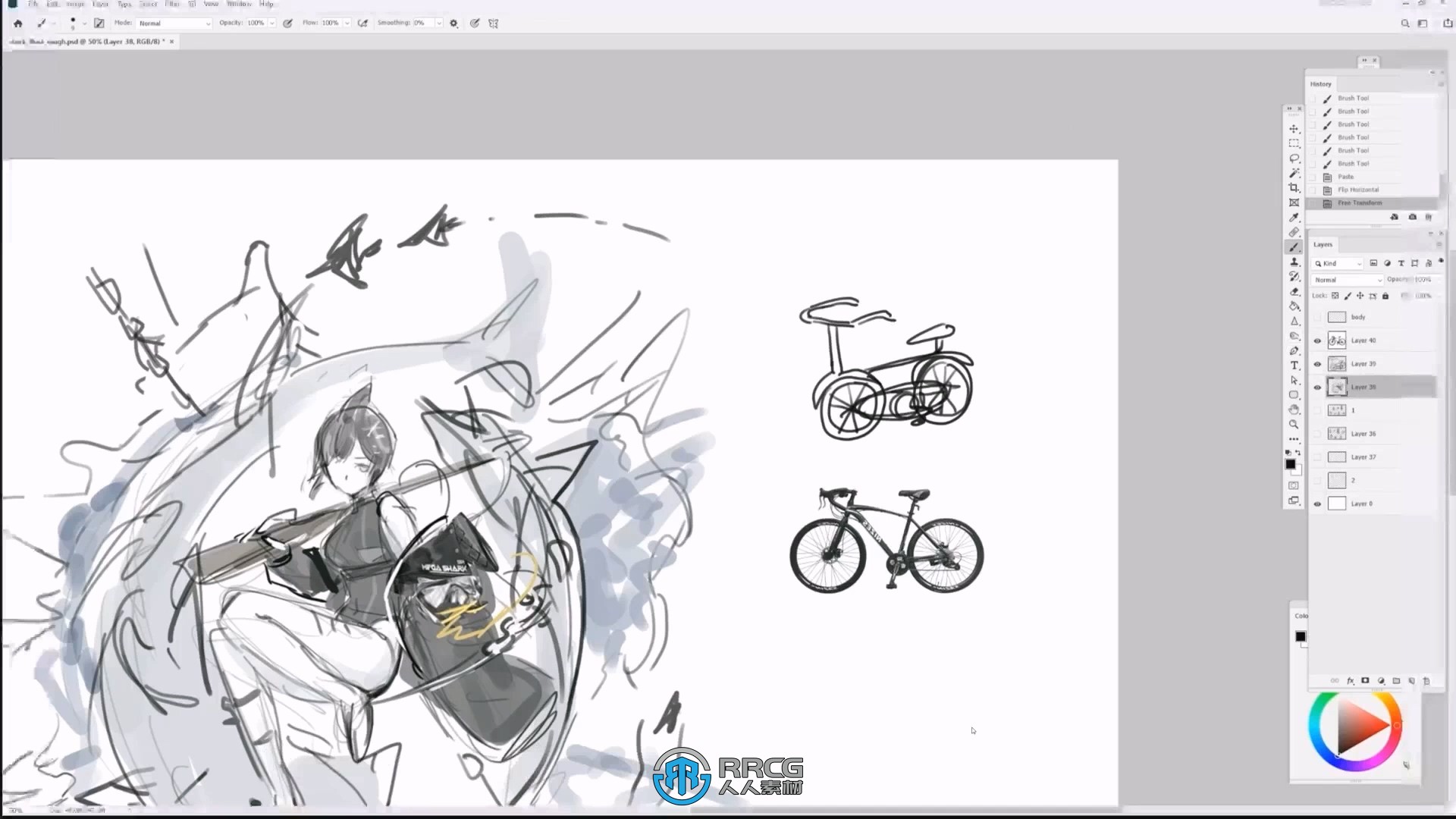Screen dimensions: 1456x819
Task: Open the Filter menu
Action: [172, 4]
